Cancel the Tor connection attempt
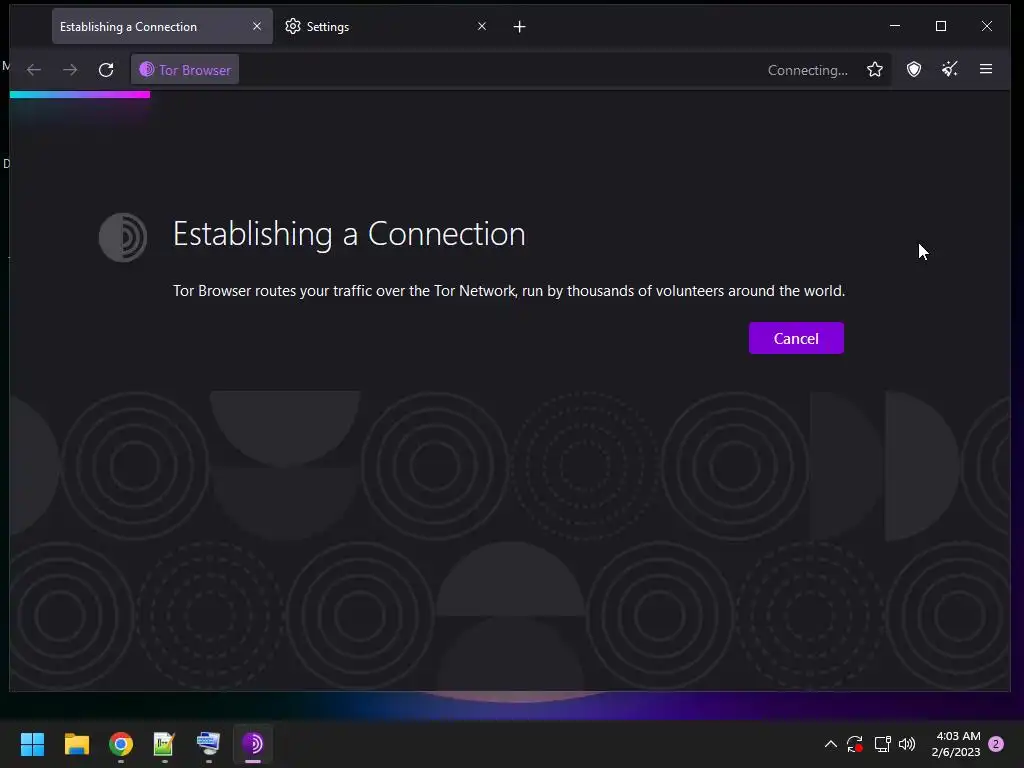This screenshot has width=1024, height=768. tap(795, 338)
